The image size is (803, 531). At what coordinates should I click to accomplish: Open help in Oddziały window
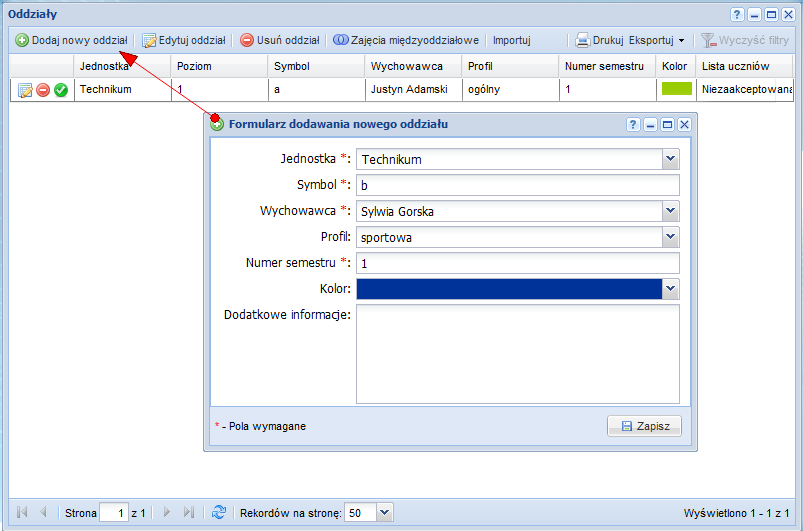(736, 14)
